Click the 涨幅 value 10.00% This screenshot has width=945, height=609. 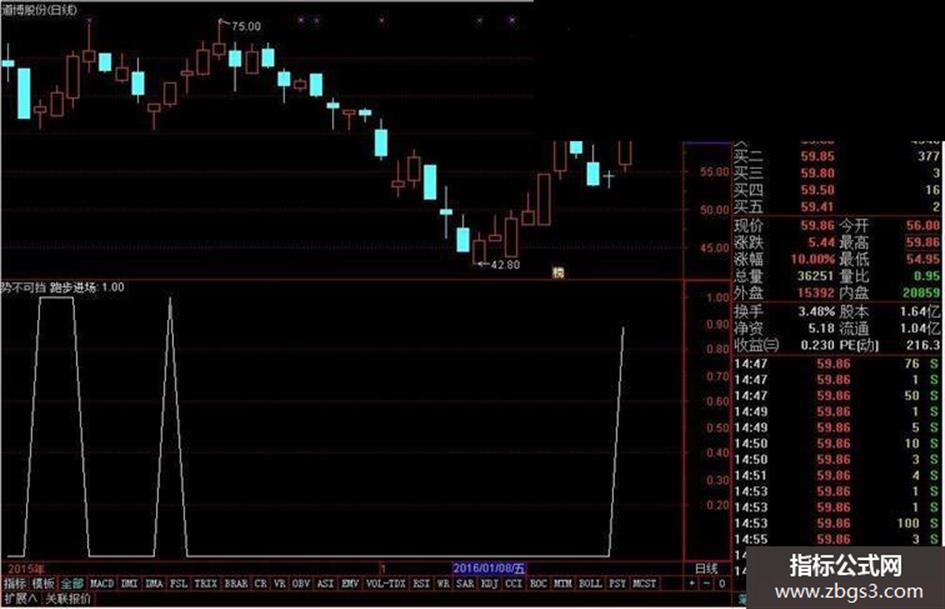coord(813,260)
